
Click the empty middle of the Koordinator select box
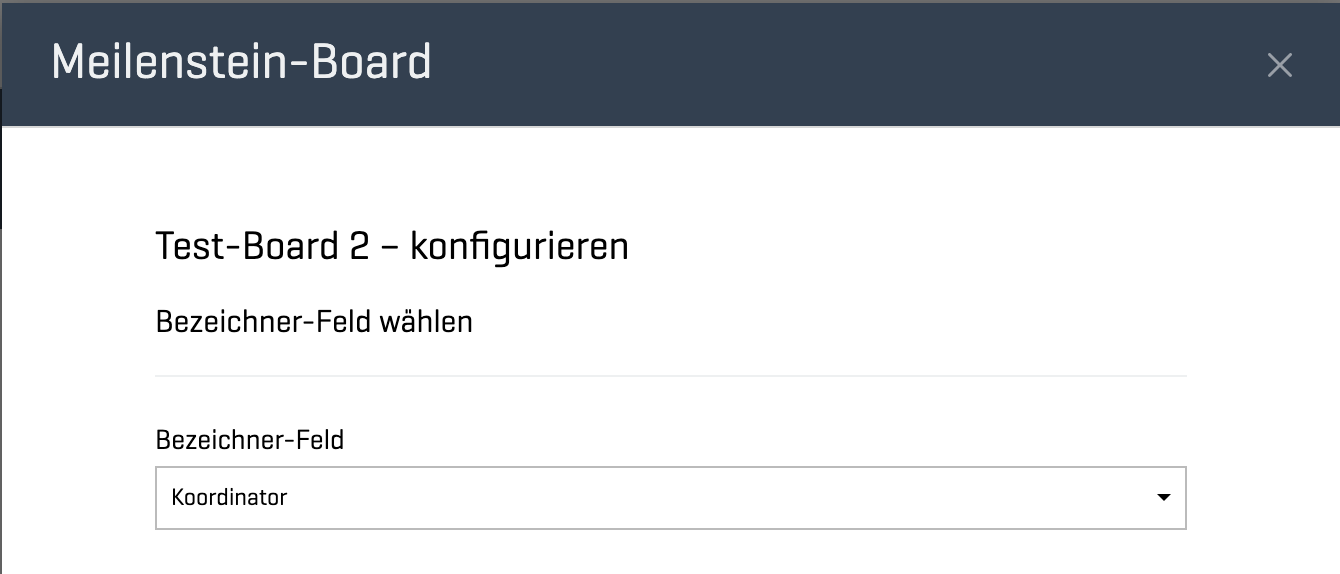(700, 497)
